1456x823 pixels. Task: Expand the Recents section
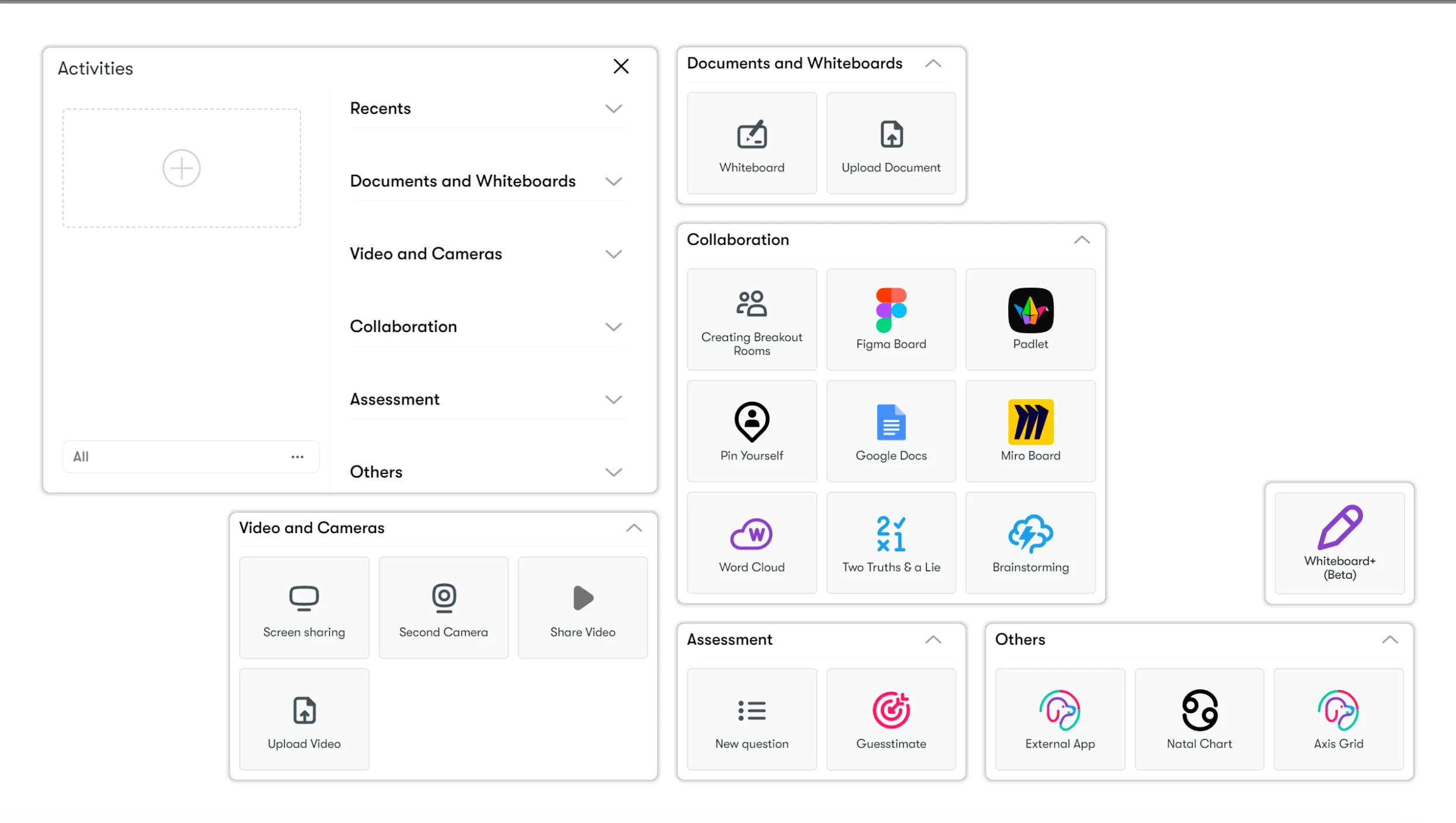point(613,109)
